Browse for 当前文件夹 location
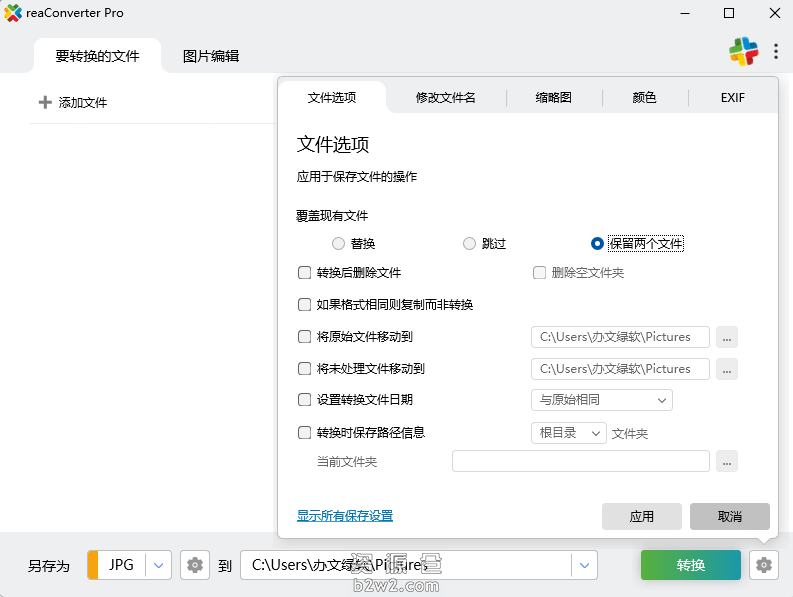 727,461
